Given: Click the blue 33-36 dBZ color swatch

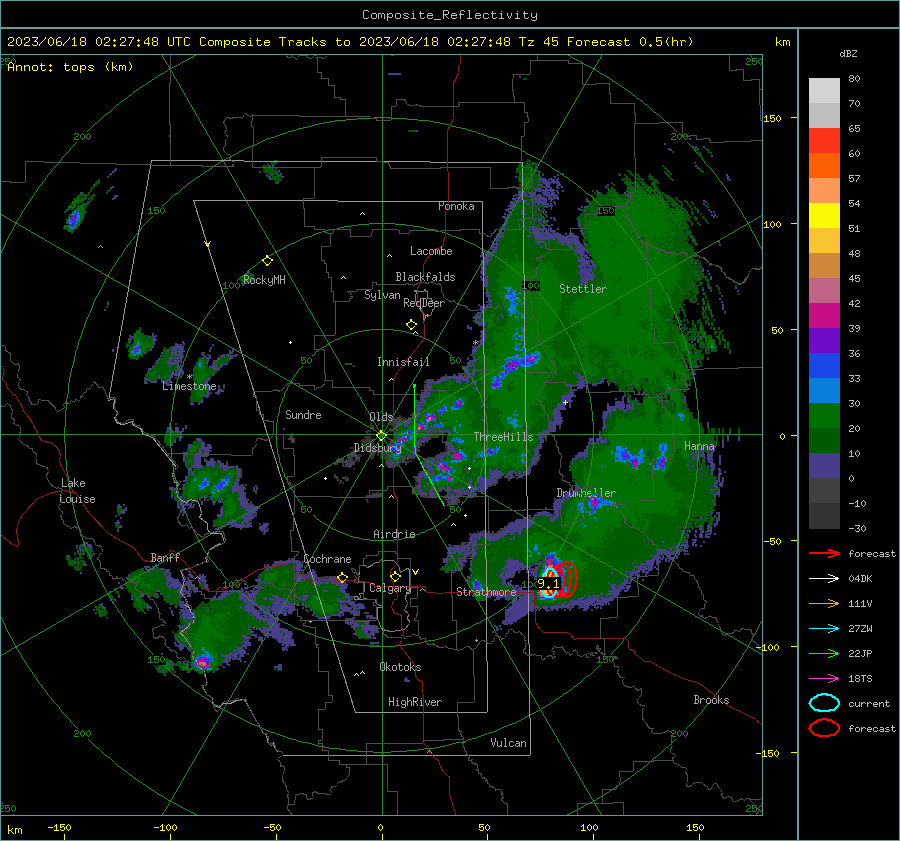Looking at the screenshot, I should tap(824, 366).
